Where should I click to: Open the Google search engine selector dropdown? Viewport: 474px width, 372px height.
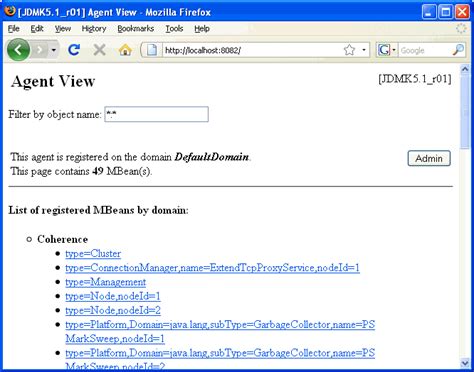387,50
